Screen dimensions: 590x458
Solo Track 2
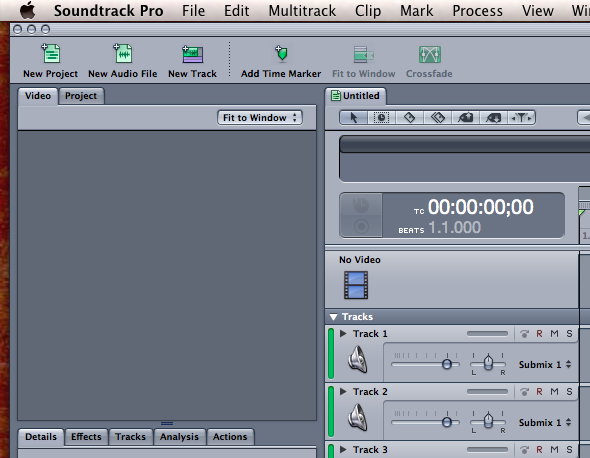click(x=569, y=392)
